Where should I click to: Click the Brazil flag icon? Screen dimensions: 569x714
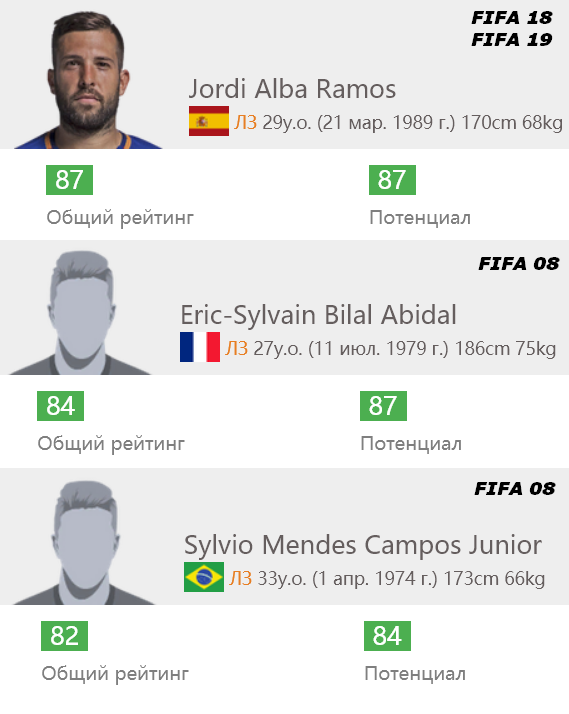tap(204, 577)
